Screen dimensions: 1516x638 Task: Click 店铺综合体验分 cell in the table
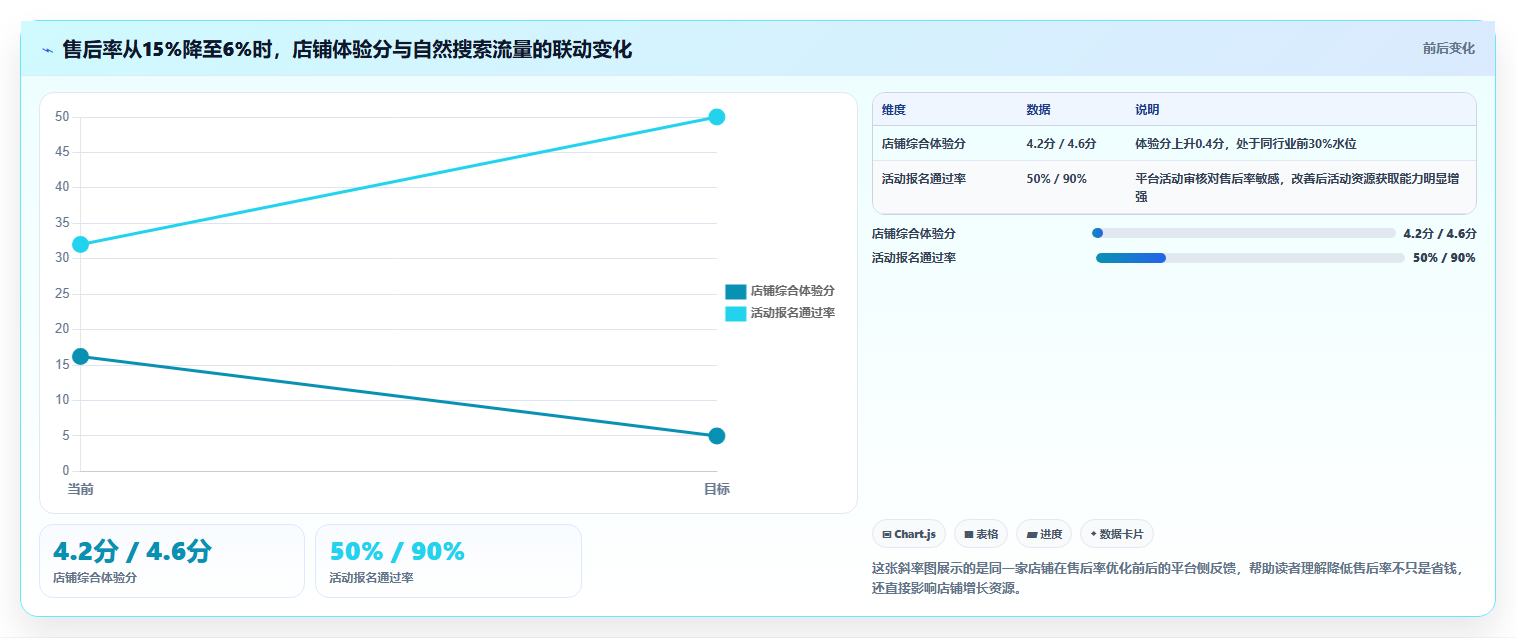(923, 144)
